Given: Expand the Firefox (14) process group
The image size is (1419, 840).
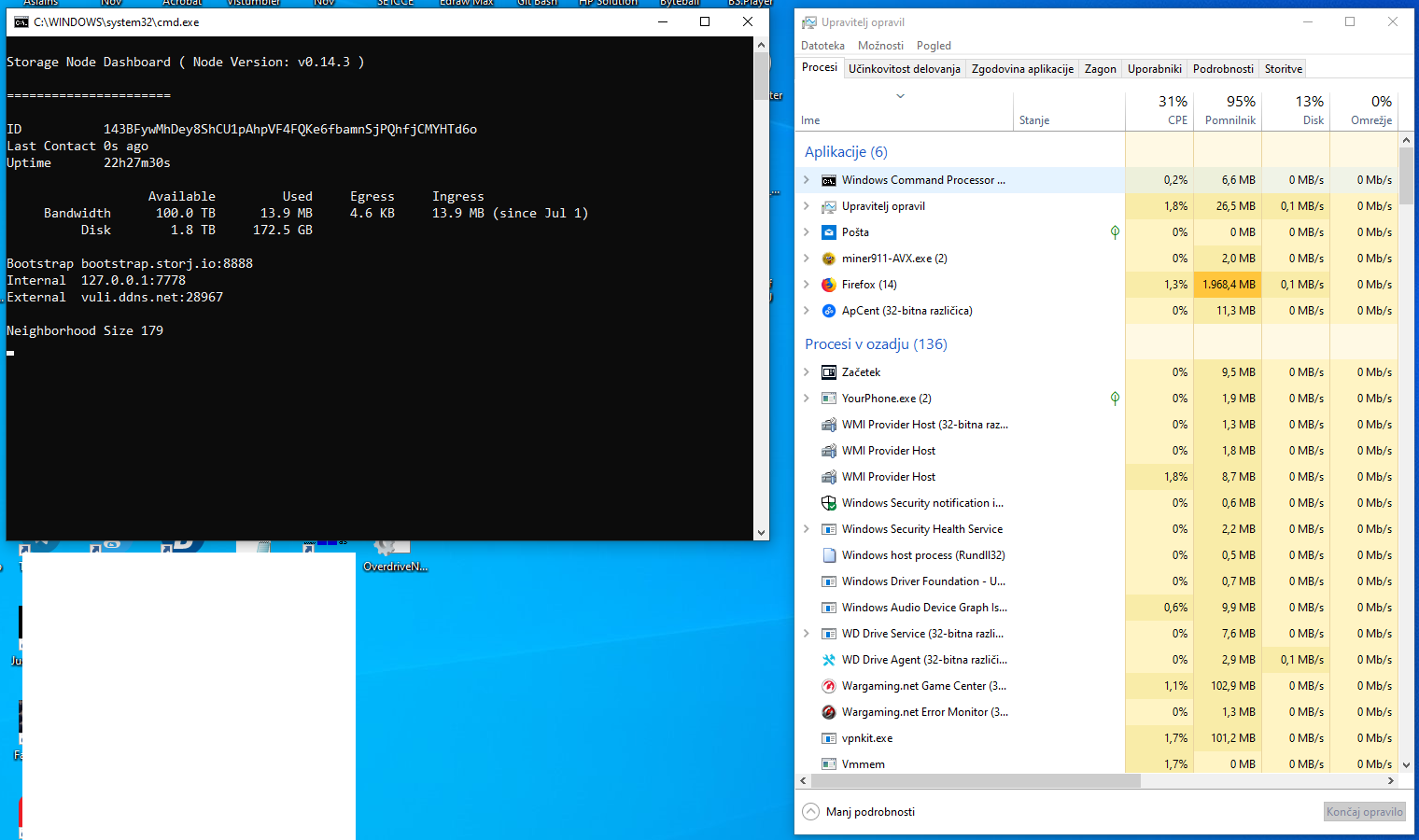Looking at the screenshot, I should 807,285.
